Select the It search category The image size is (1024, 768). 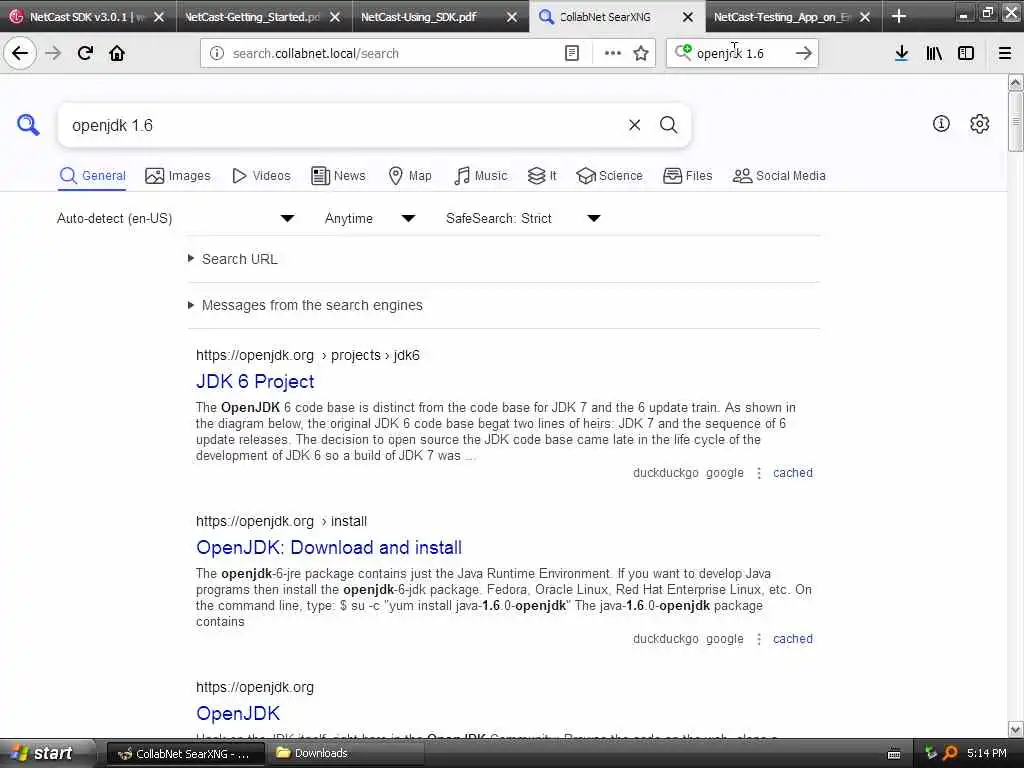pyautogui.click(x=542, y=176)
